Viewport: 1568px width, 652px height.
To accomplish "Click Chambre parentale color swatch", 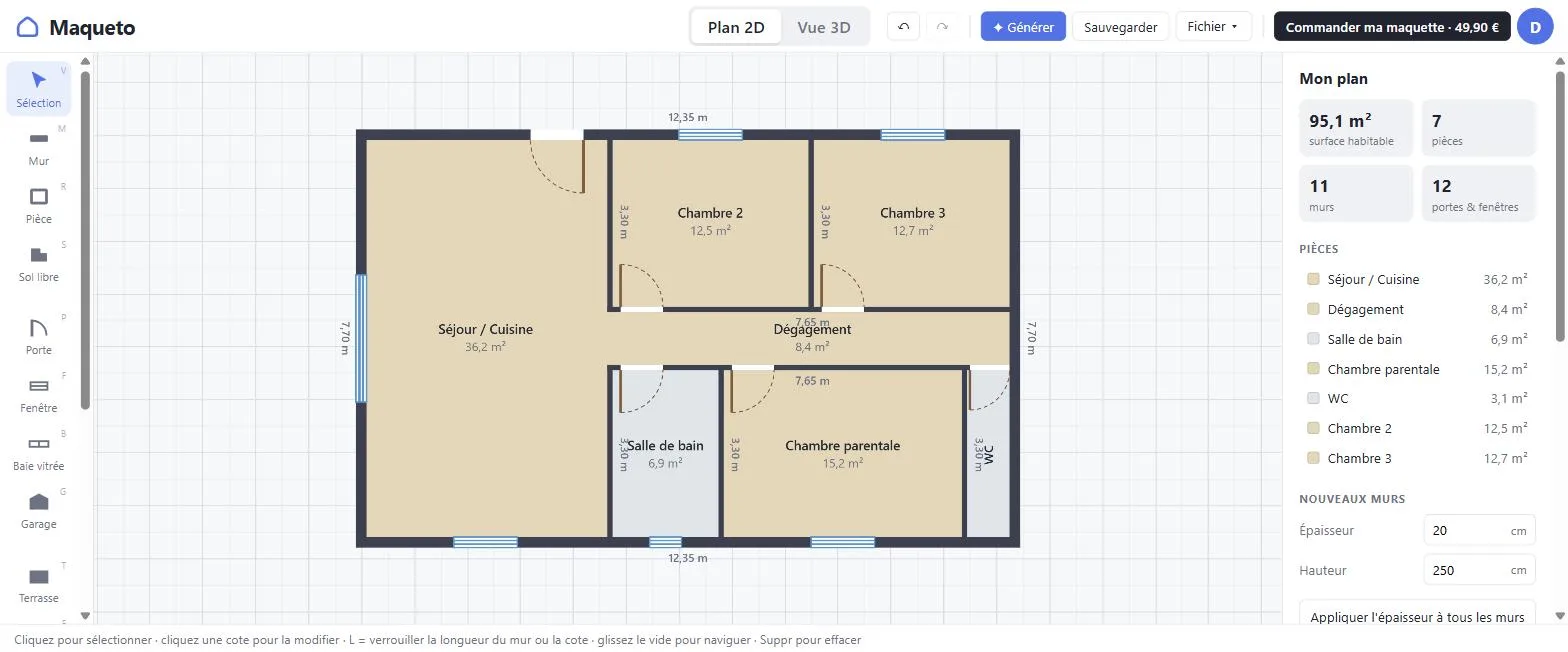I will pos(1313,369).
